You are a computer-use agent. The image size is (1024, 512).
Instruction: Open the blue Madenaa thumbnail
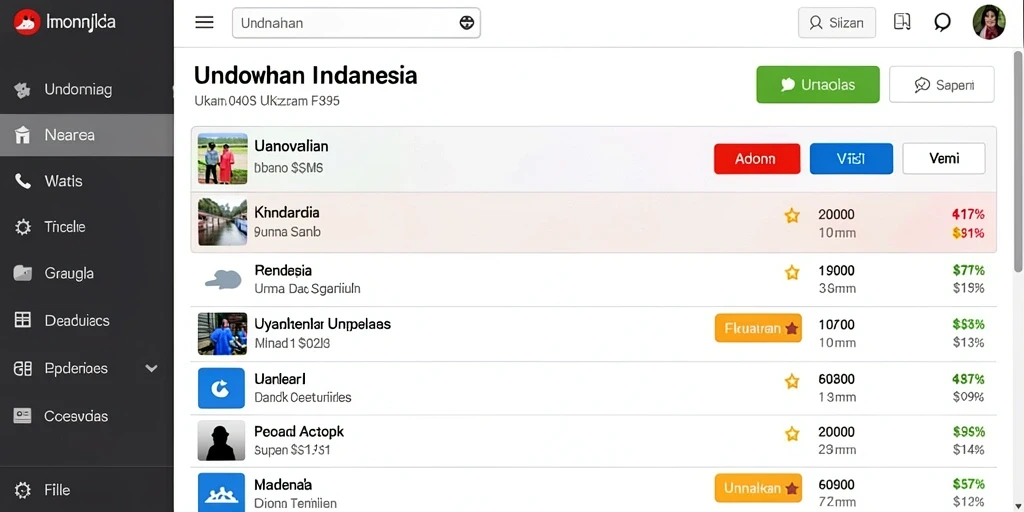point(221,492)
